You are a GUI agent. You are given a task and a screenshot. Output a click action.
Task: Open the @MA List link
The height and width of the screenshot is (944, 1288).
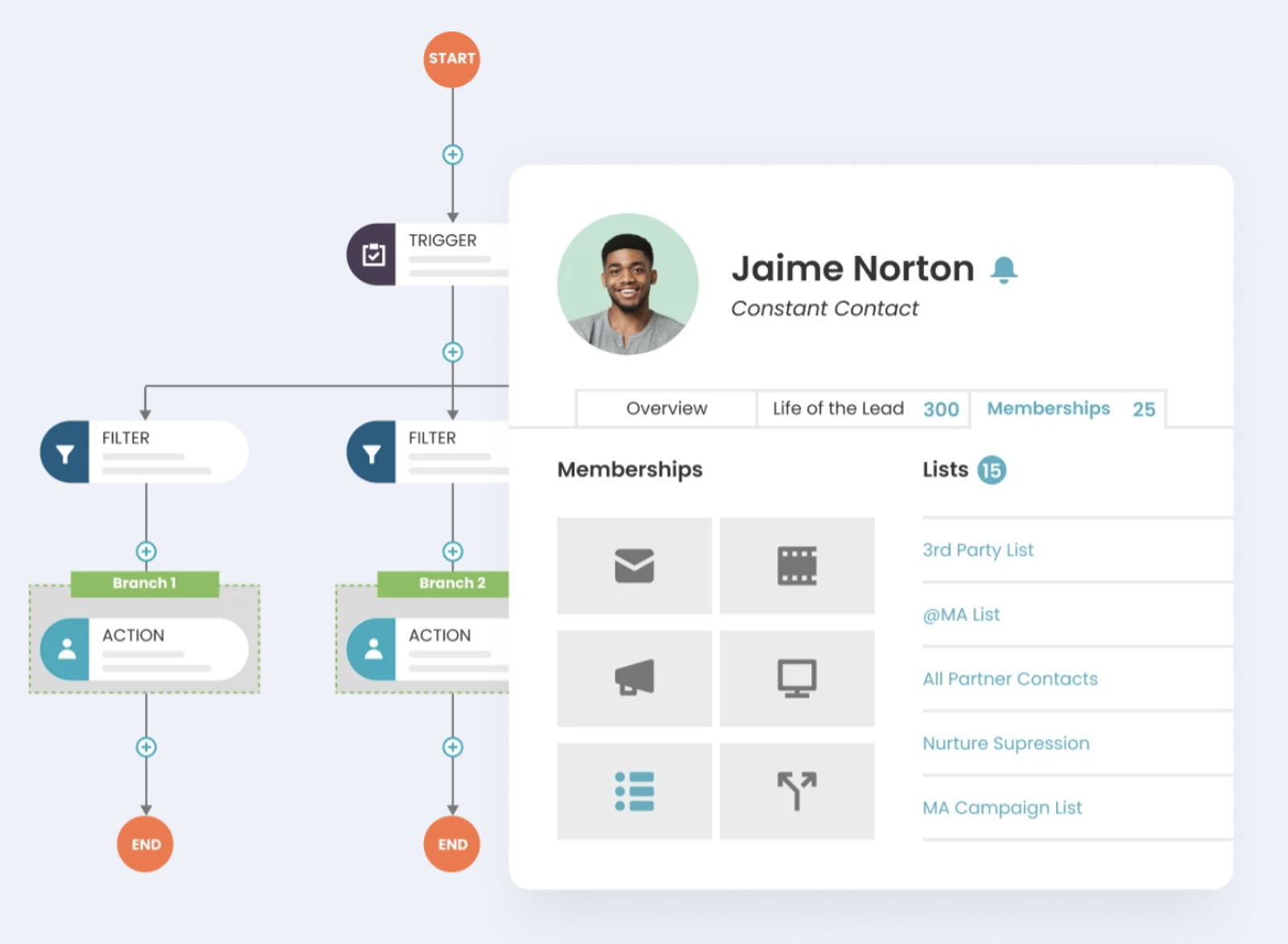point(960,615)
